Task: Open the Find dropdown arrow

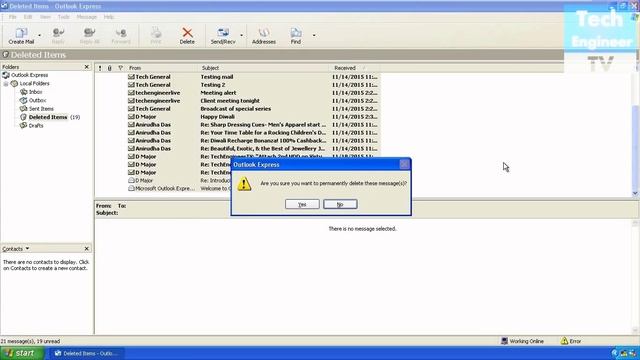Action: (314, 36)
